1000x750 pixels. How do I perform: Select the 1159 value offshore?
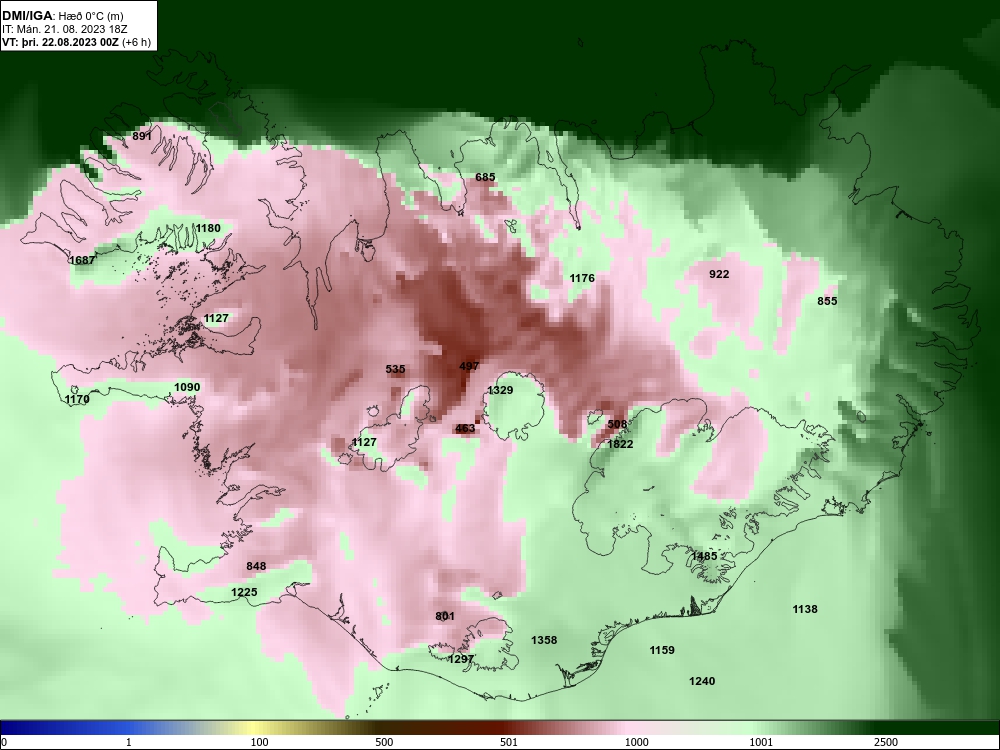(662, 650)
